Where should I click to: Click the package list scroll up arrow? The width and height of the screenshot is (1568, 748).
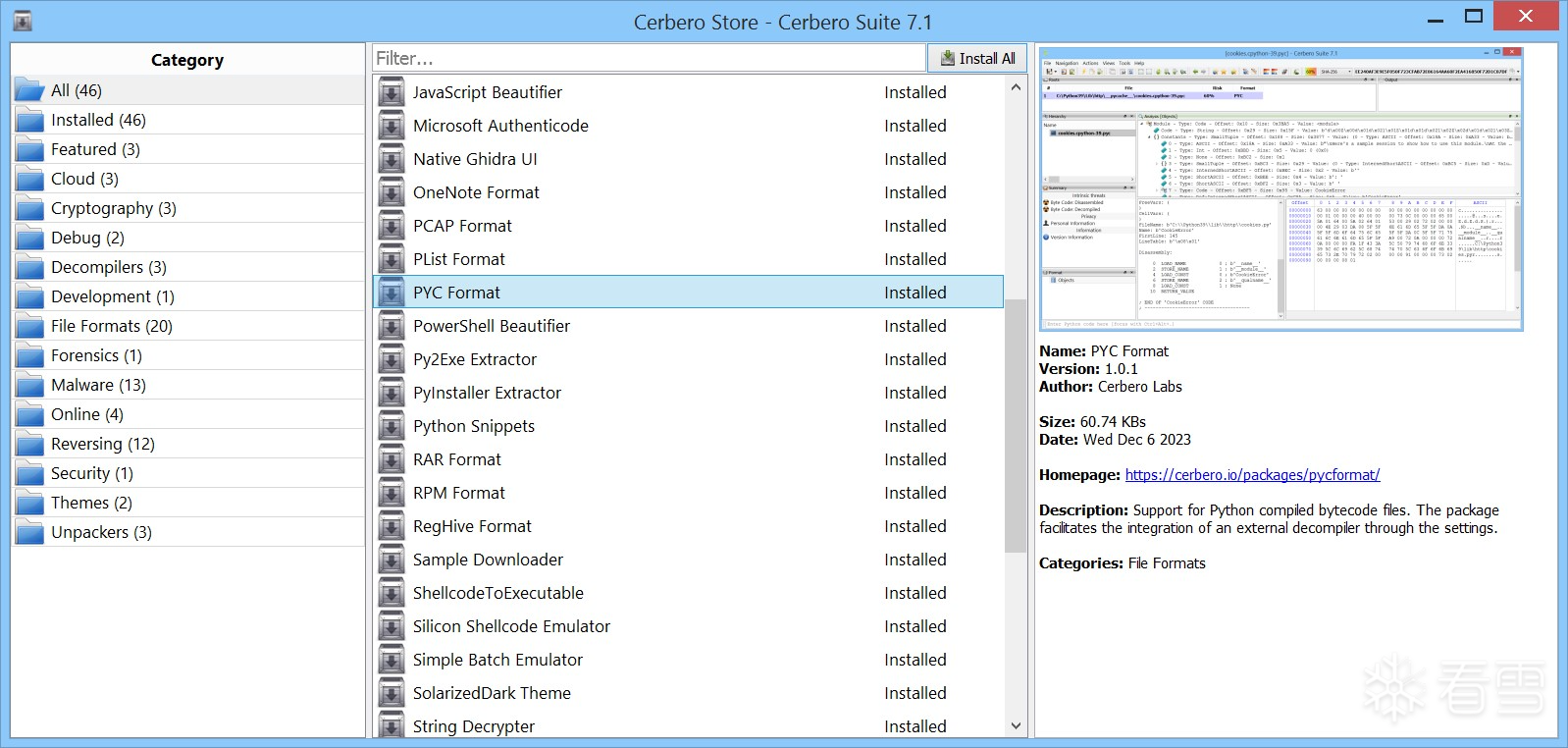(1016, 88)
